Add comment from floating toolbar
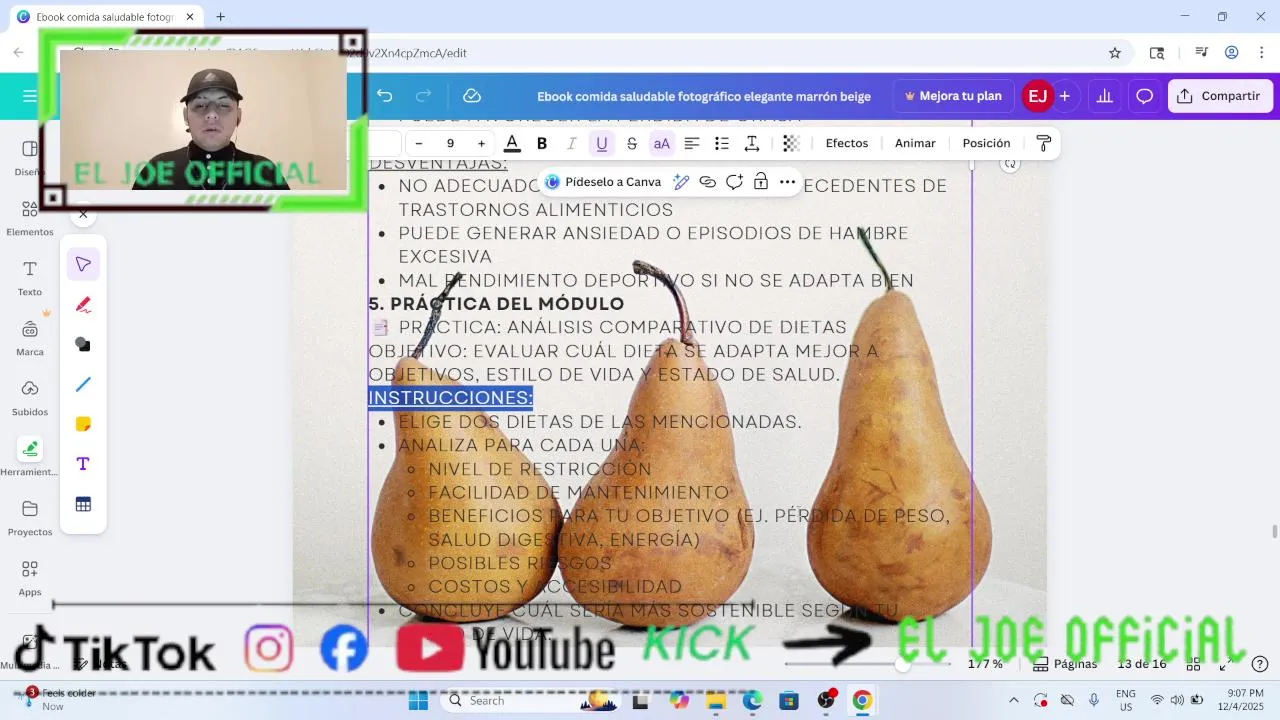Image resolution: width=1280 pixels, height=720 pixels. pos(735,182)
